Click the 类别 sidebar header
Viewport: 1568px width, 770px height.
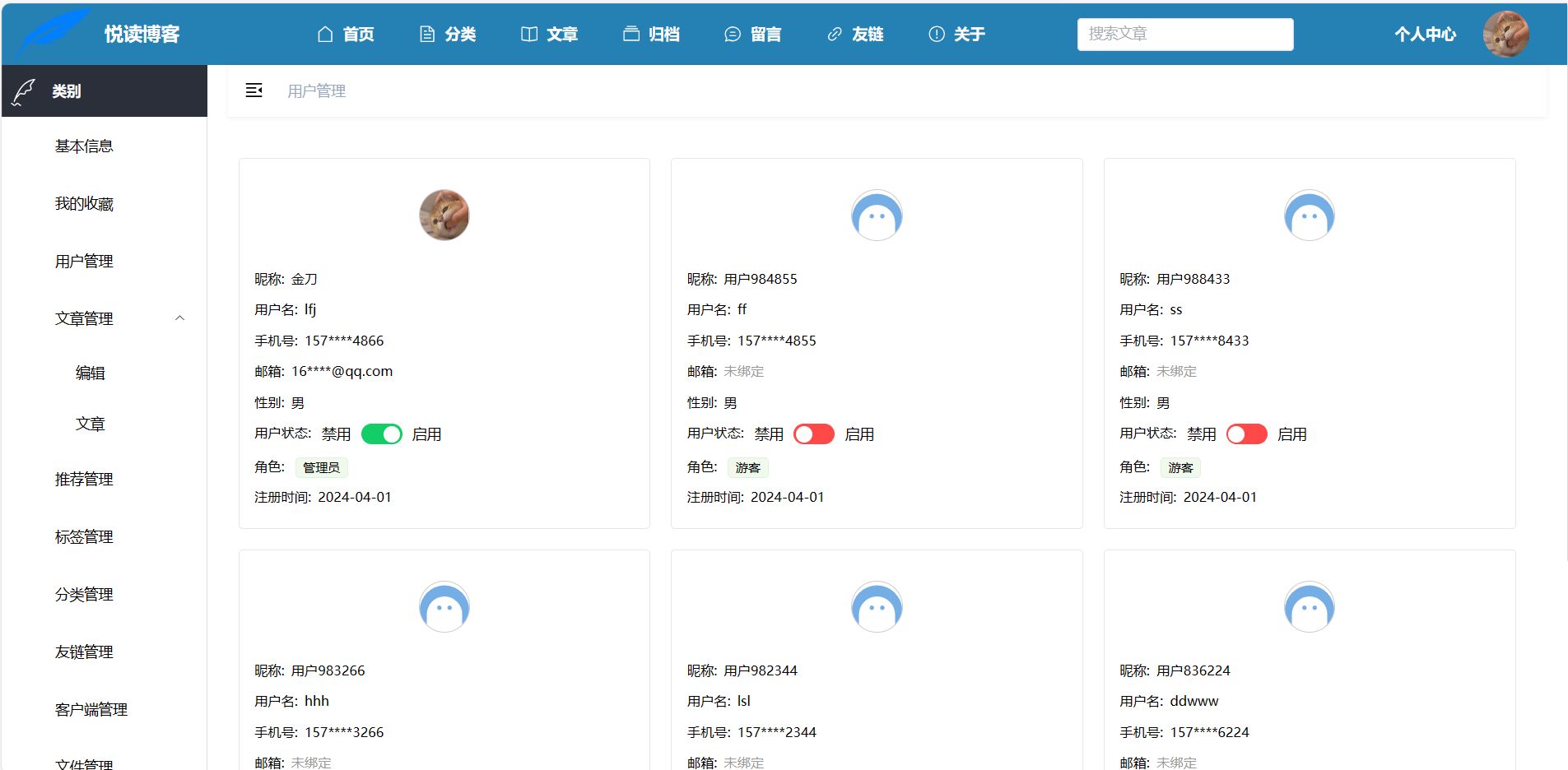click(x=105, y=90)
